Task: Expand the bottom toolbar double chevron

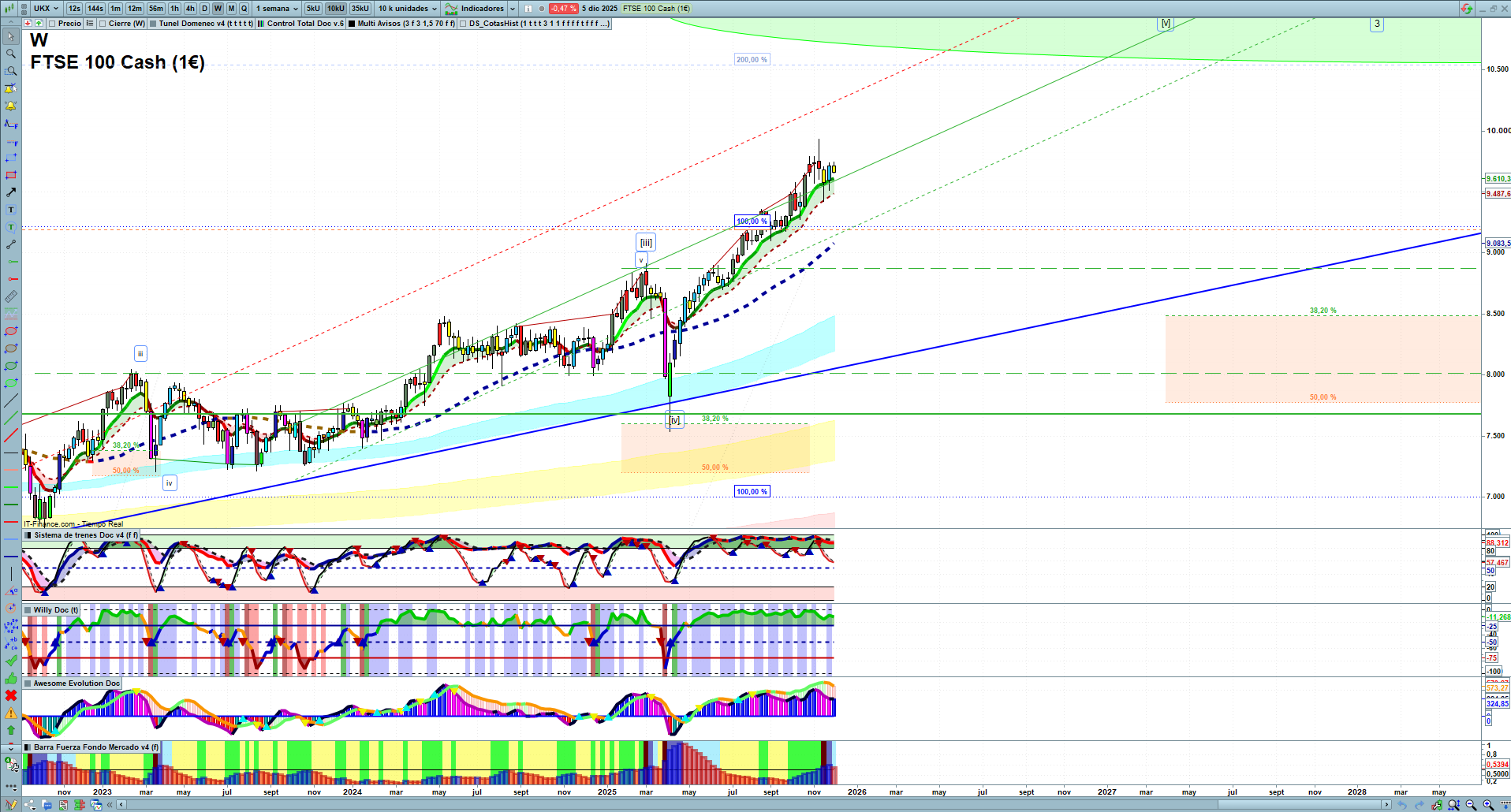Action: pos(110,805)
